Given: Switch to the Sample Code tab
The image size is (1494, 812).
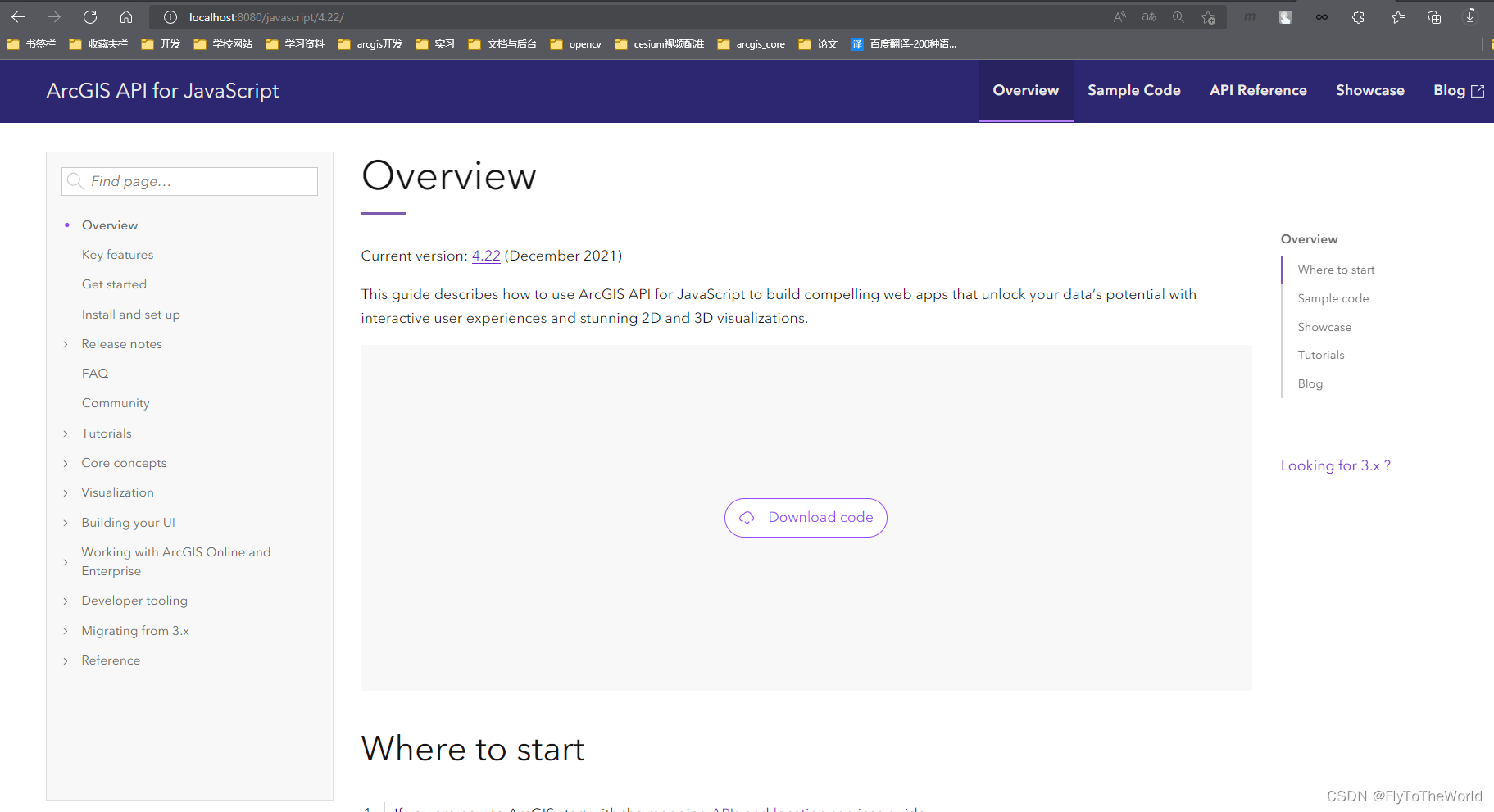Looking at the screenshot, I should coord(1134,90).
